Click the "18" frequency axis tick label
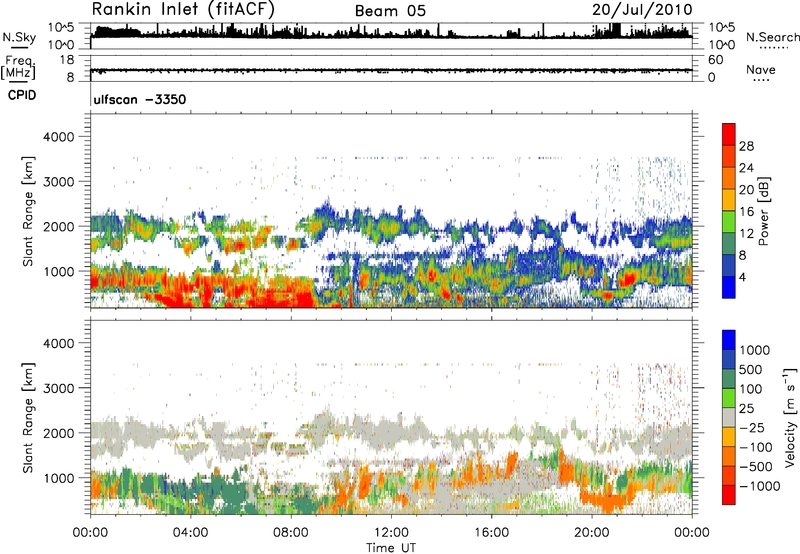 [67, 60]
